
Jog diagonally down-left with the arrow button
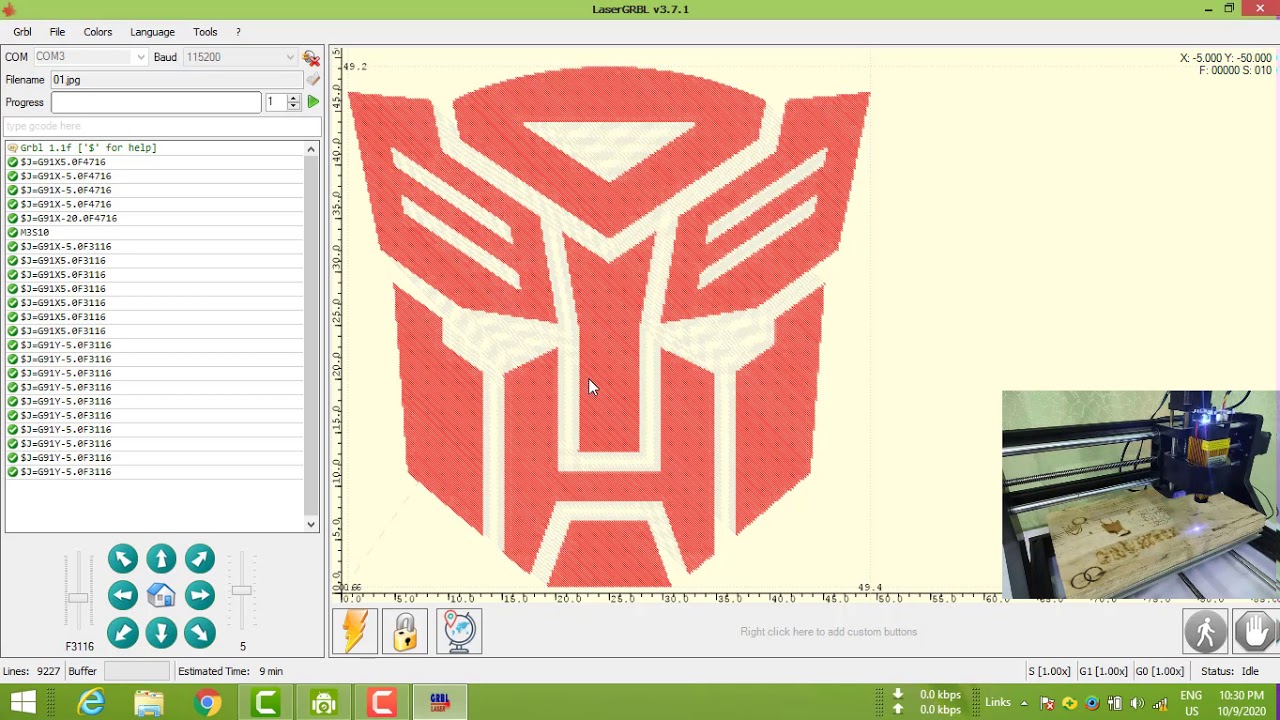[x=123, y=633]
